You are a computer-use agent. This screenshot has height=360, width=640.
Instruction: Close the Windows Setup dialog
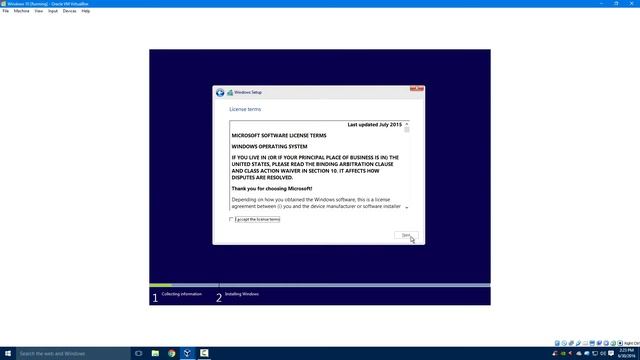417,89
